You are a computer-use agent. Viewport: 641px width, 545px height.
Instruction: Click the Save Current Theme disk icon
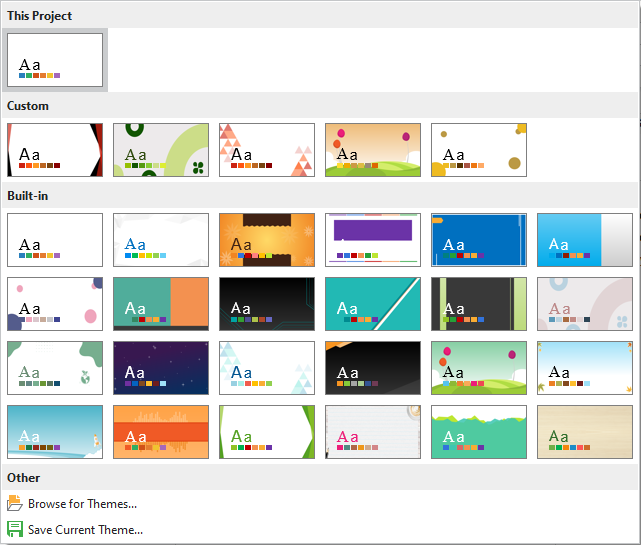(x=15, y=530)
